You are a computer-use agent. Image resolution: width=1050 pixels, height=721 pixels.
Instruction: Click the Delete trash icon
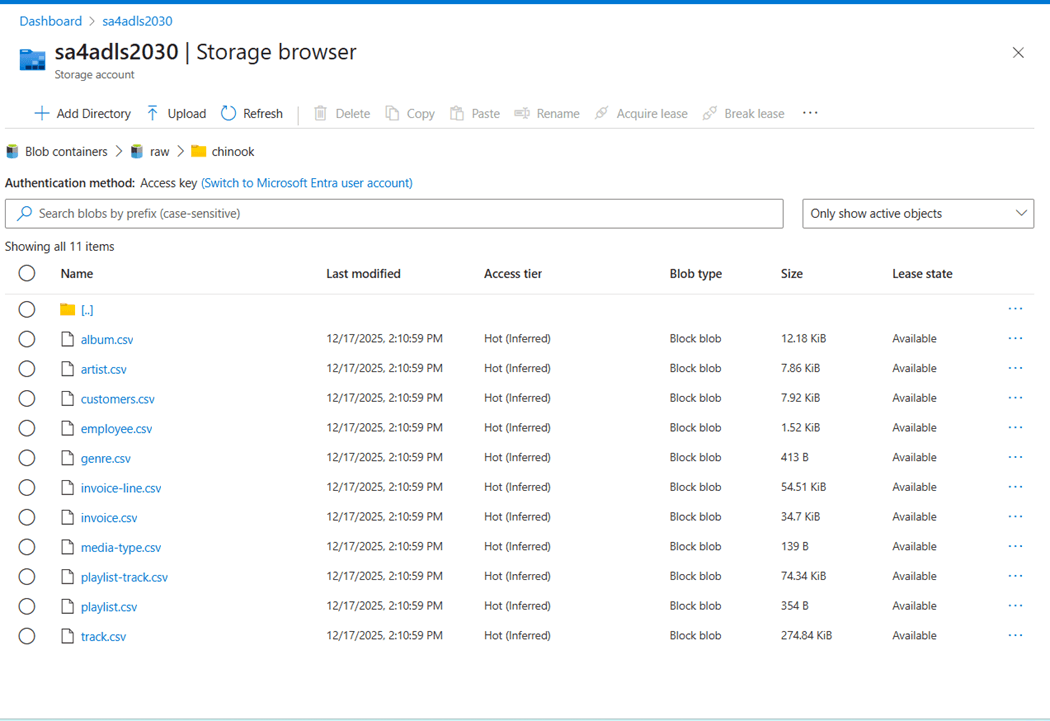[x=321, y=114]
